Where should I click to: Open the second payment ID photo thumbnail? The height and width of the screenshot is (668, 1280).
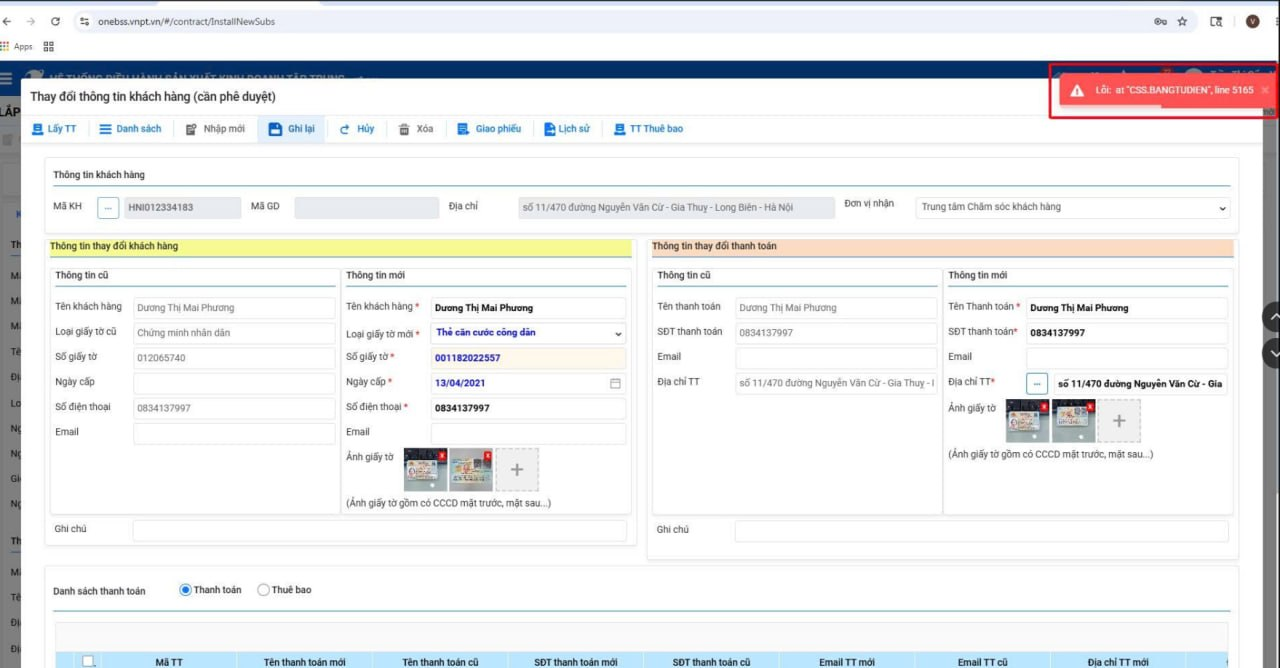pos(1073,422)
